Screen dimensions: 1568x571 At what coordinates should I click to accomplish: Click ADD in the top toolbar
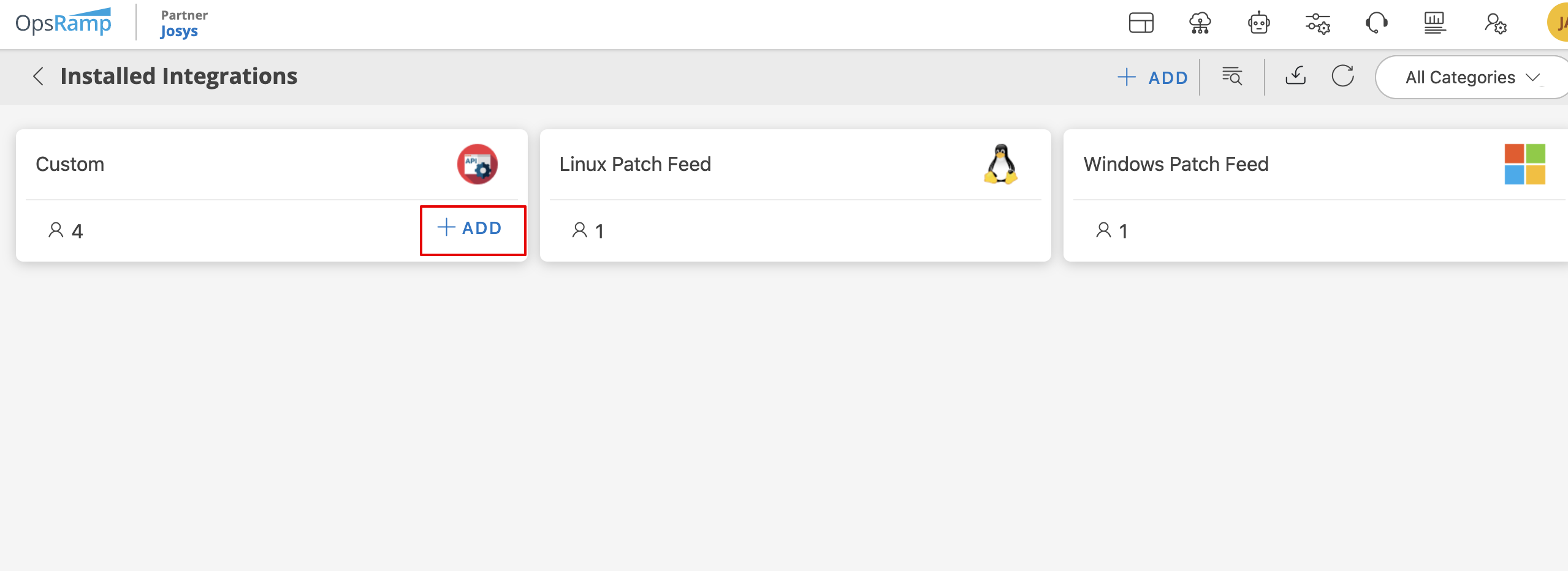click(1152, 77)
